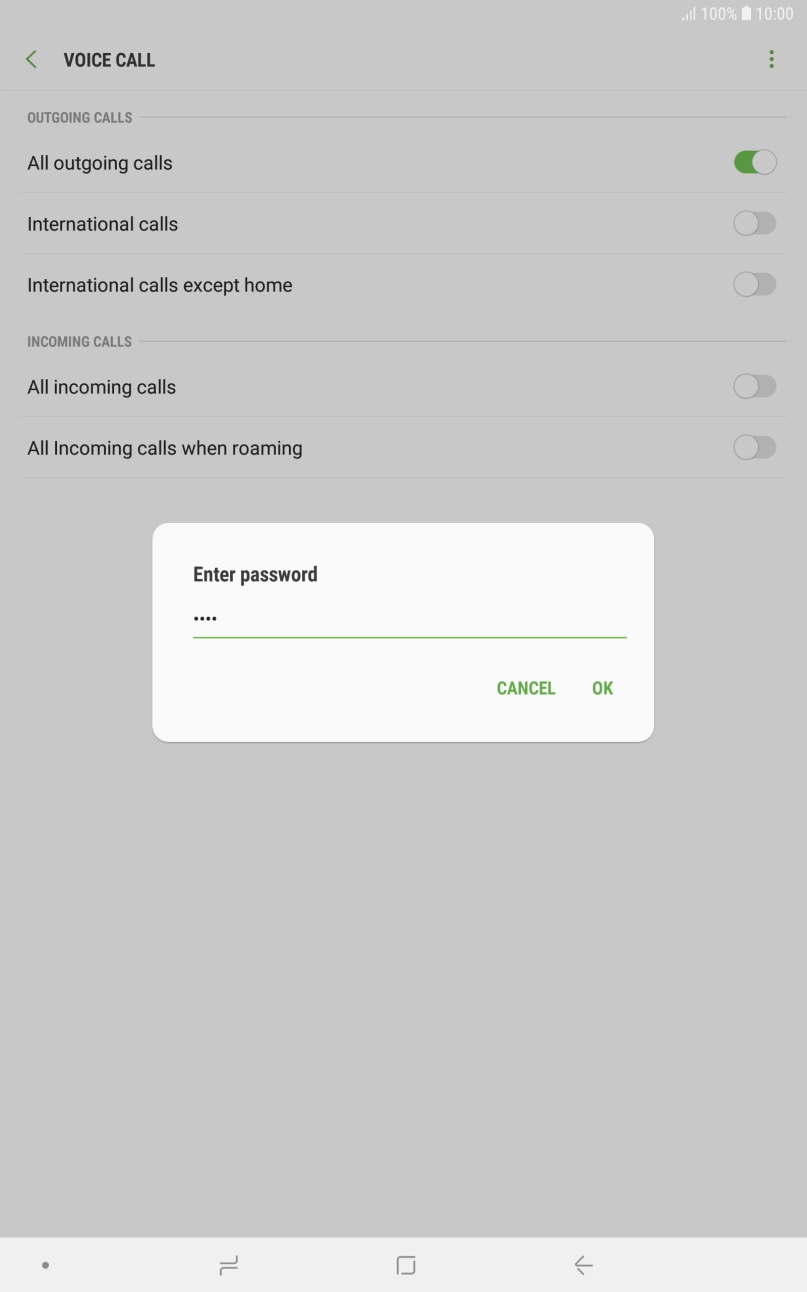The width and height of the screenshot is (807, 1292).
Task: Select the INCOMING CALLS section header
Action: tap(80, 341)
